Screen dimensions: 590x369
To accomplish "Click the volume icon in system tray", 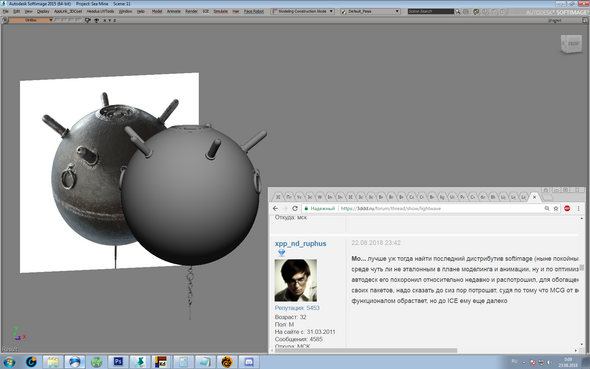I will 549,362.
